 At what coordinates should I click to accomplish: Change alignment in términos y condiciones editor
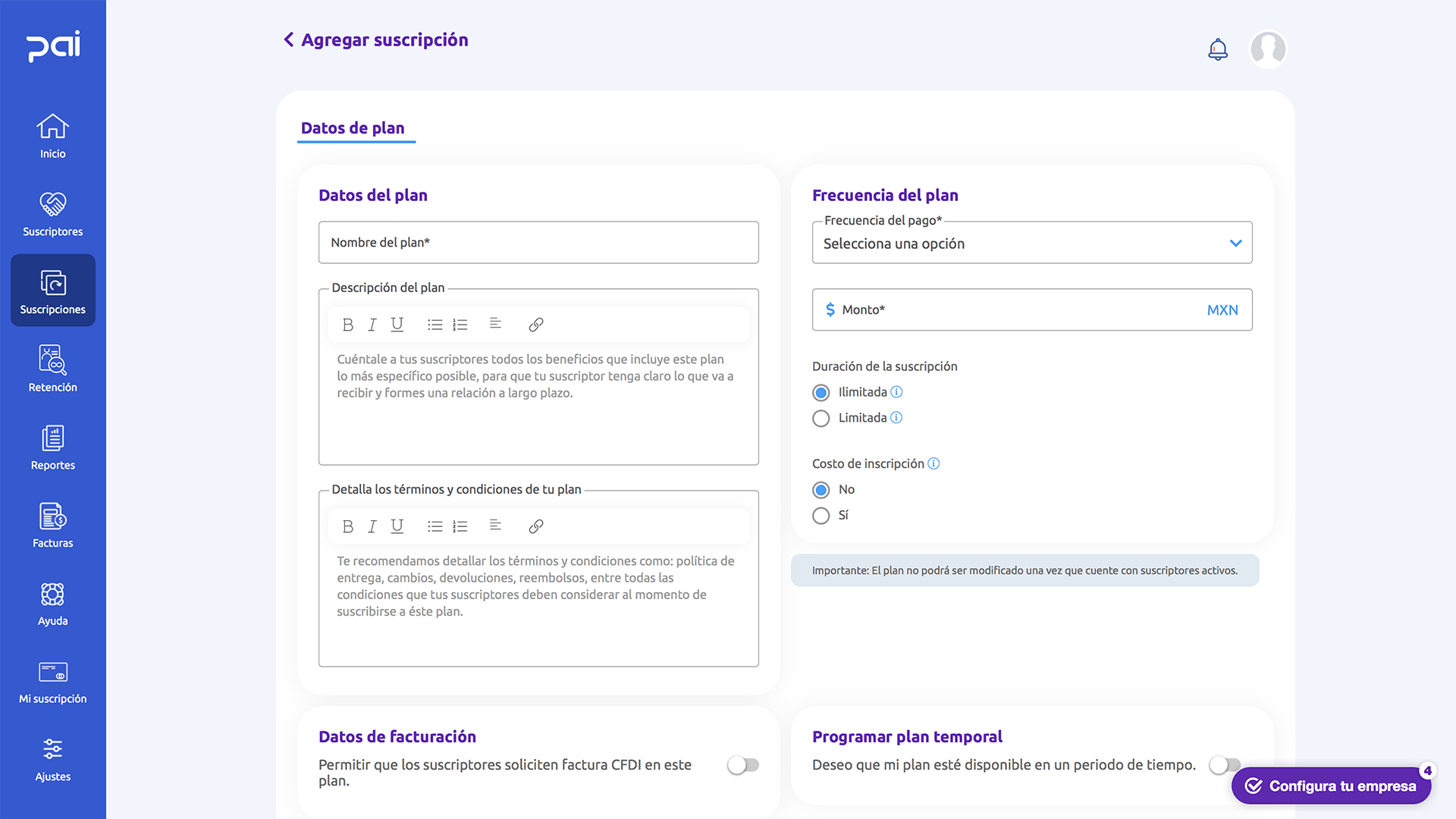click(495, 526)
